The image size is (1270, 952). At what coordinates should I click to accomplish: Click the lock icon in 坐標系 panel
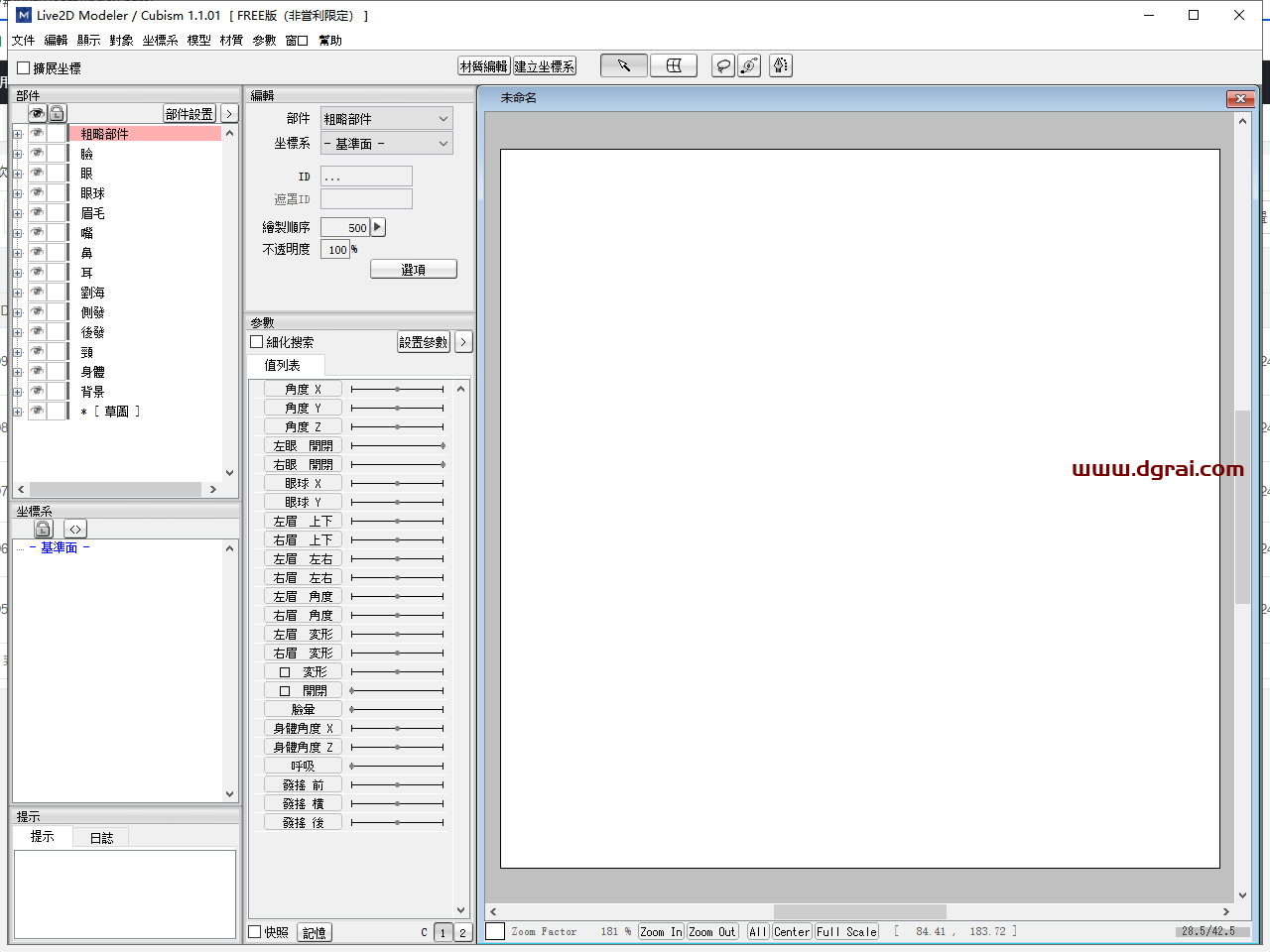tap(44, 529)
